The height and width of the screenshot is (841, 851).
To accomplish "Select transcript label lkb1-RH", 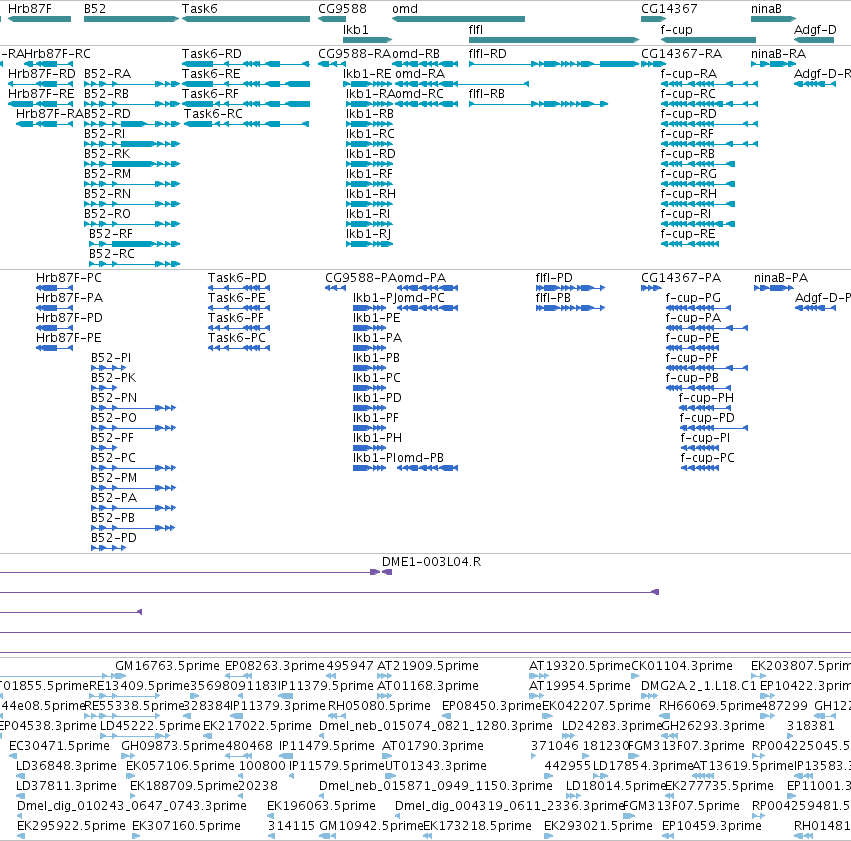I will coord(371,194).
